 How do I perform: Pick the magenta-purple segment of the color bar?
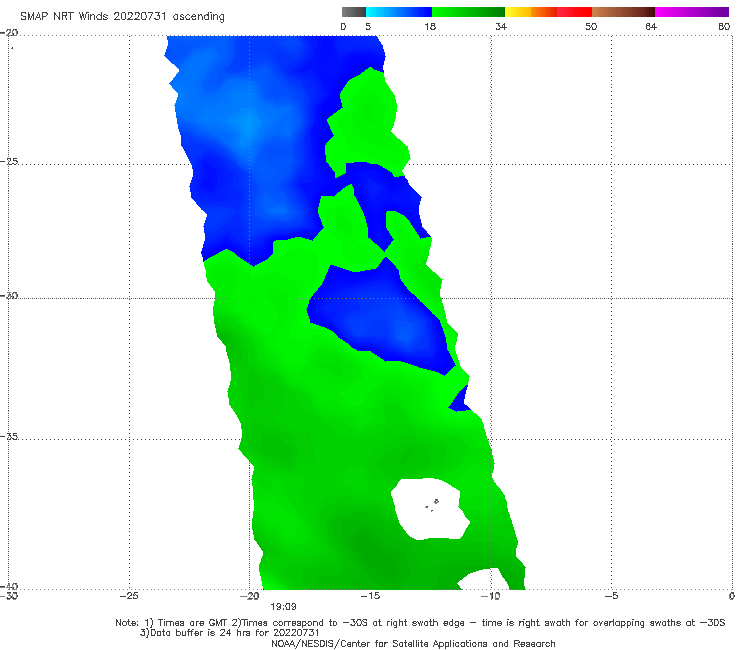point(692,12)
